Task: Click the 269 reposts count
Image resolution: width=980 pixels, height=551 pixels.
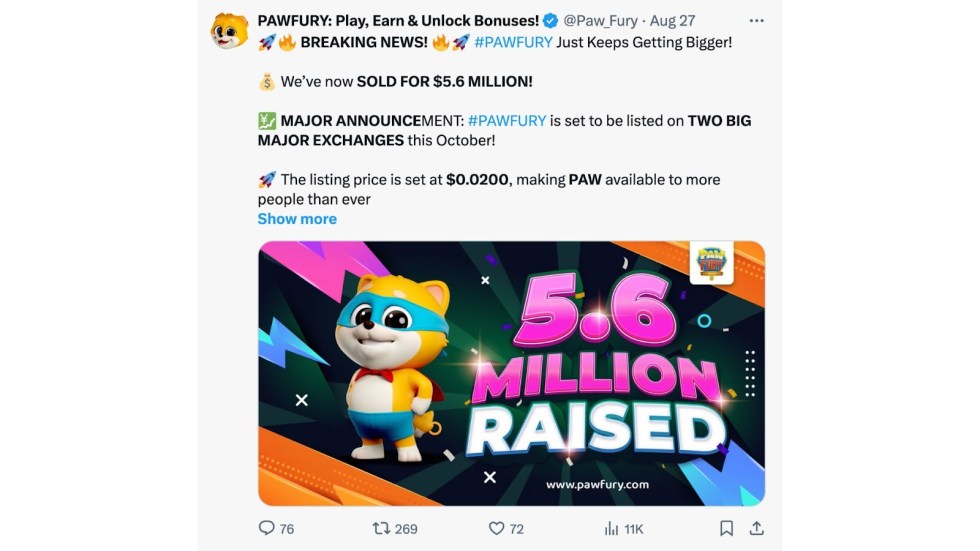Action: [x=406, y=528]
